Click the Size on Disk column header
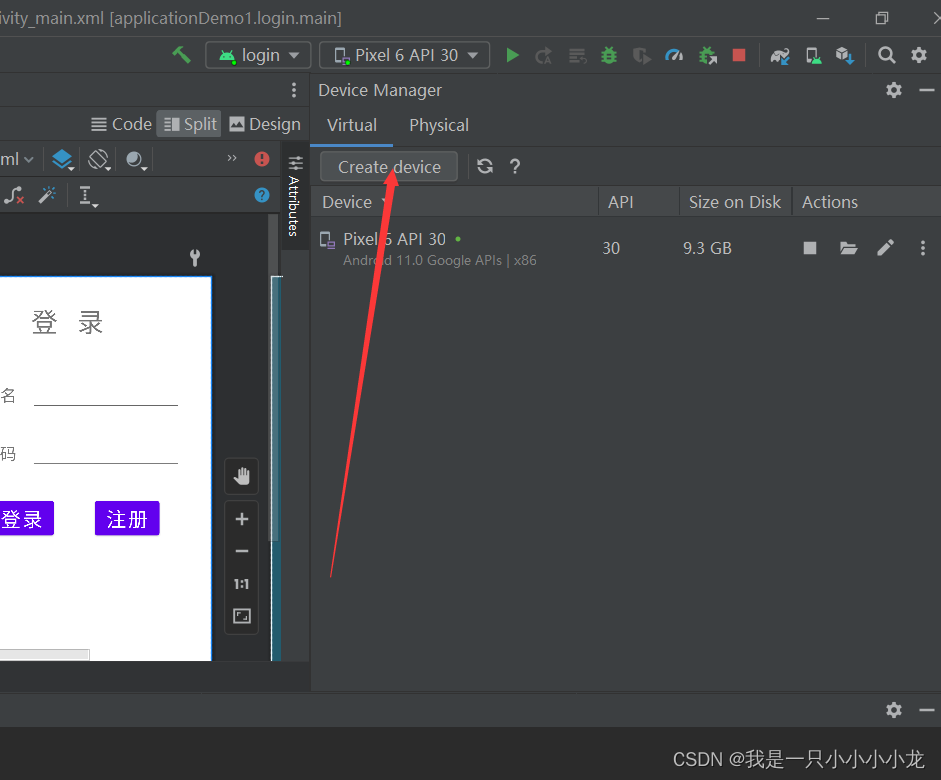 [735, 202]
